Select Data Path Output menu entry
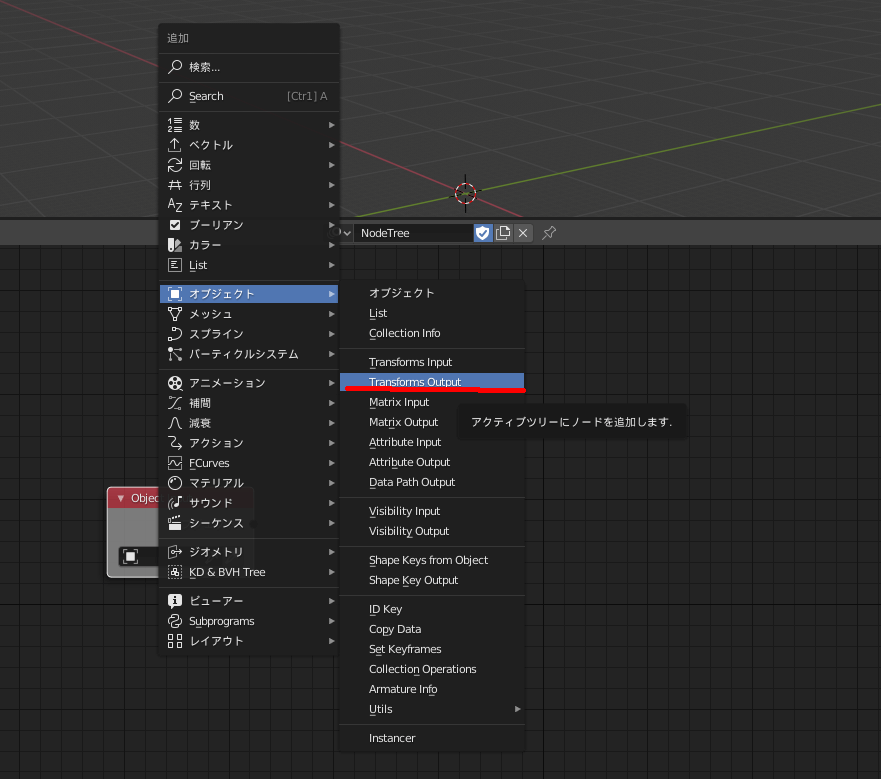Screen dimensions: 881x779 (x=432, y=482)
